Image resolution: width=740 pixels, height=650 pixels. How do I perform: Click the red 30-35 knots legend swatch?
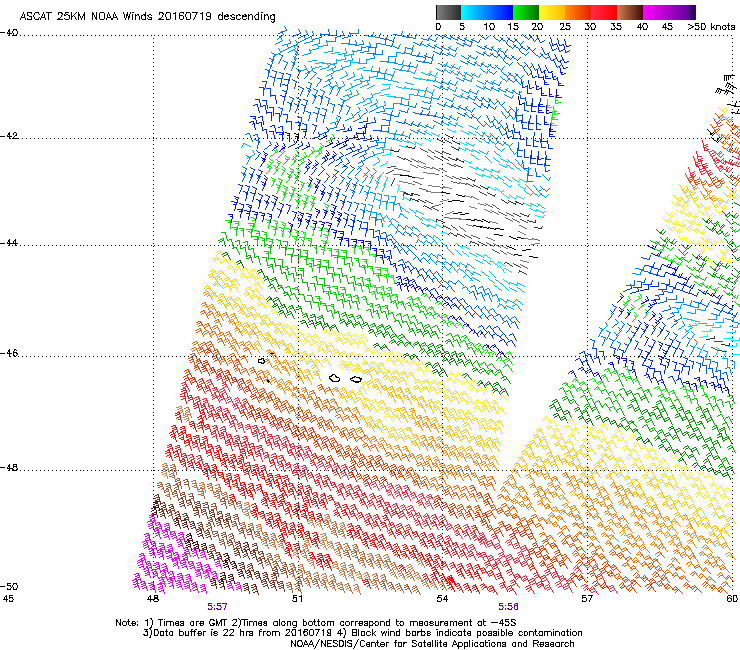(604, 12)
